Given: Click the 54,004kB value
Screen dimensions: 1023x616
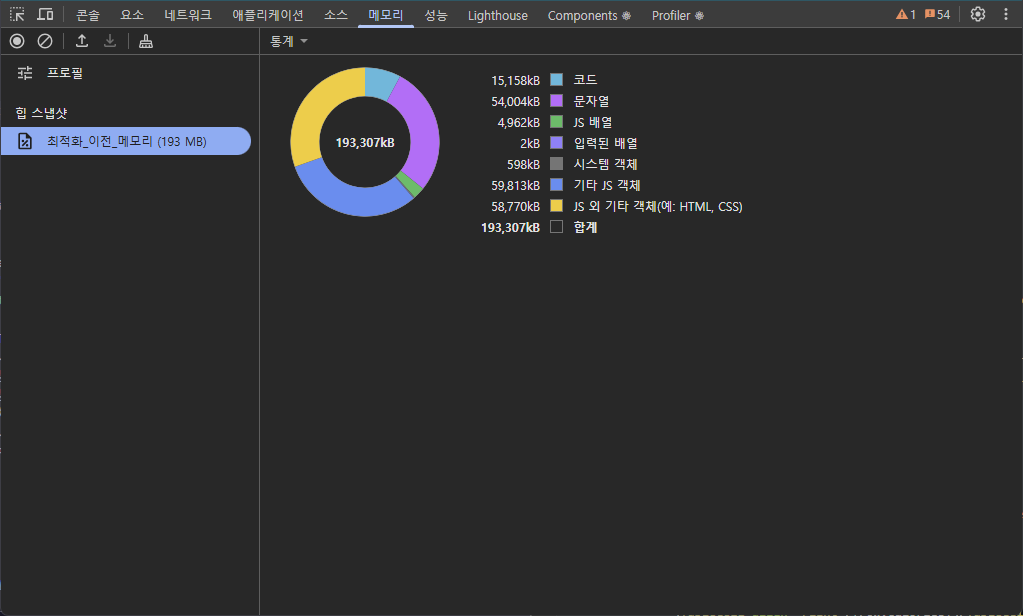Looking at the screenshot, I should [515, 101].
